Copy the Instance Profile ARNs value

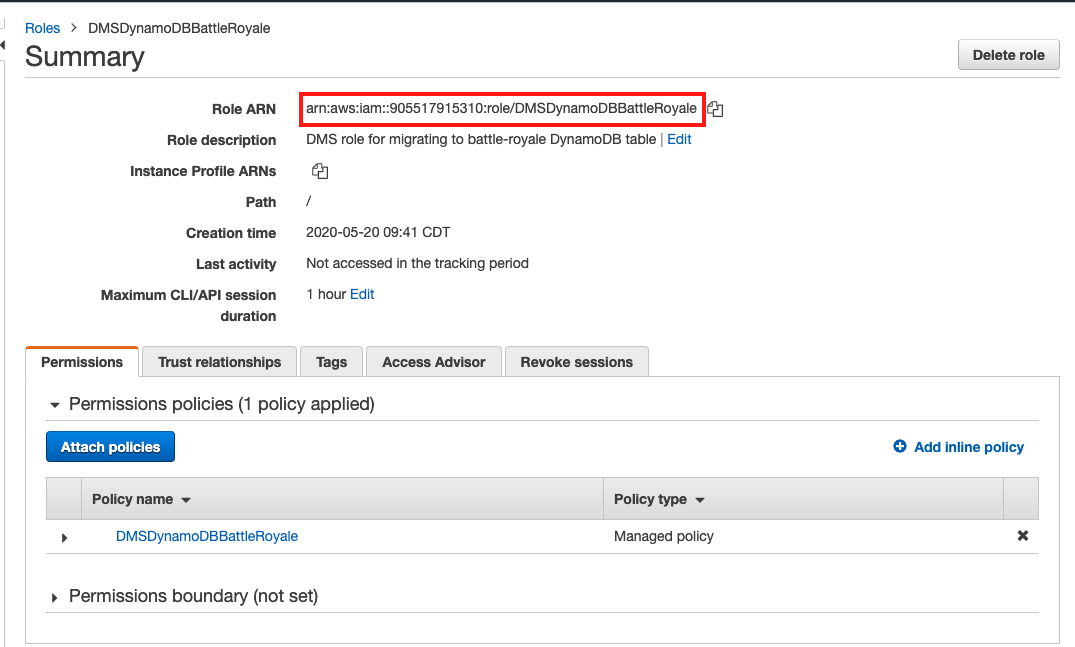click(320, 171)
